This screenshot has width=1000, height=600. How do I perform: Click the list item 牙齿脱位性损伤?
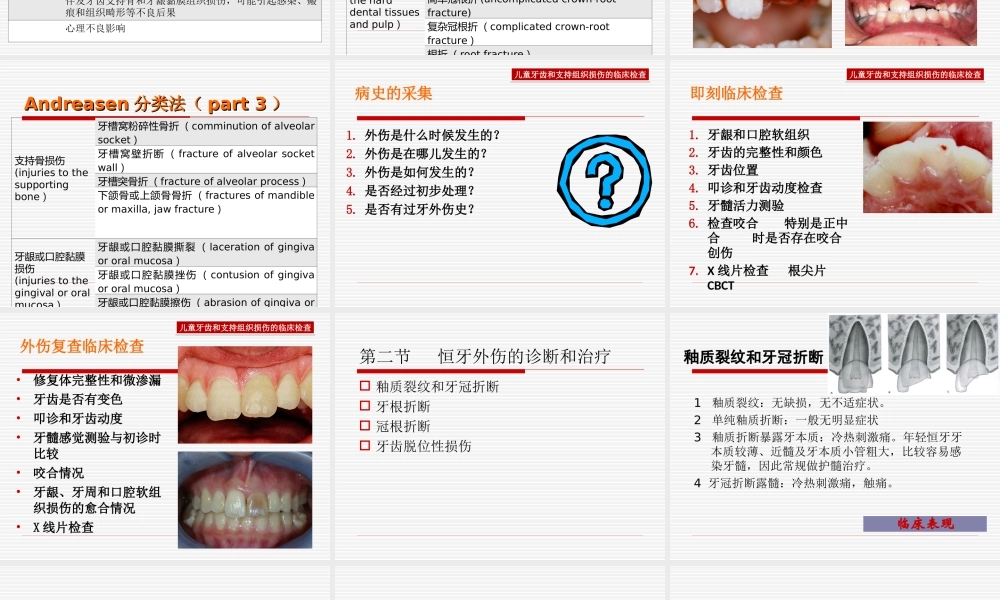(423, 446)
